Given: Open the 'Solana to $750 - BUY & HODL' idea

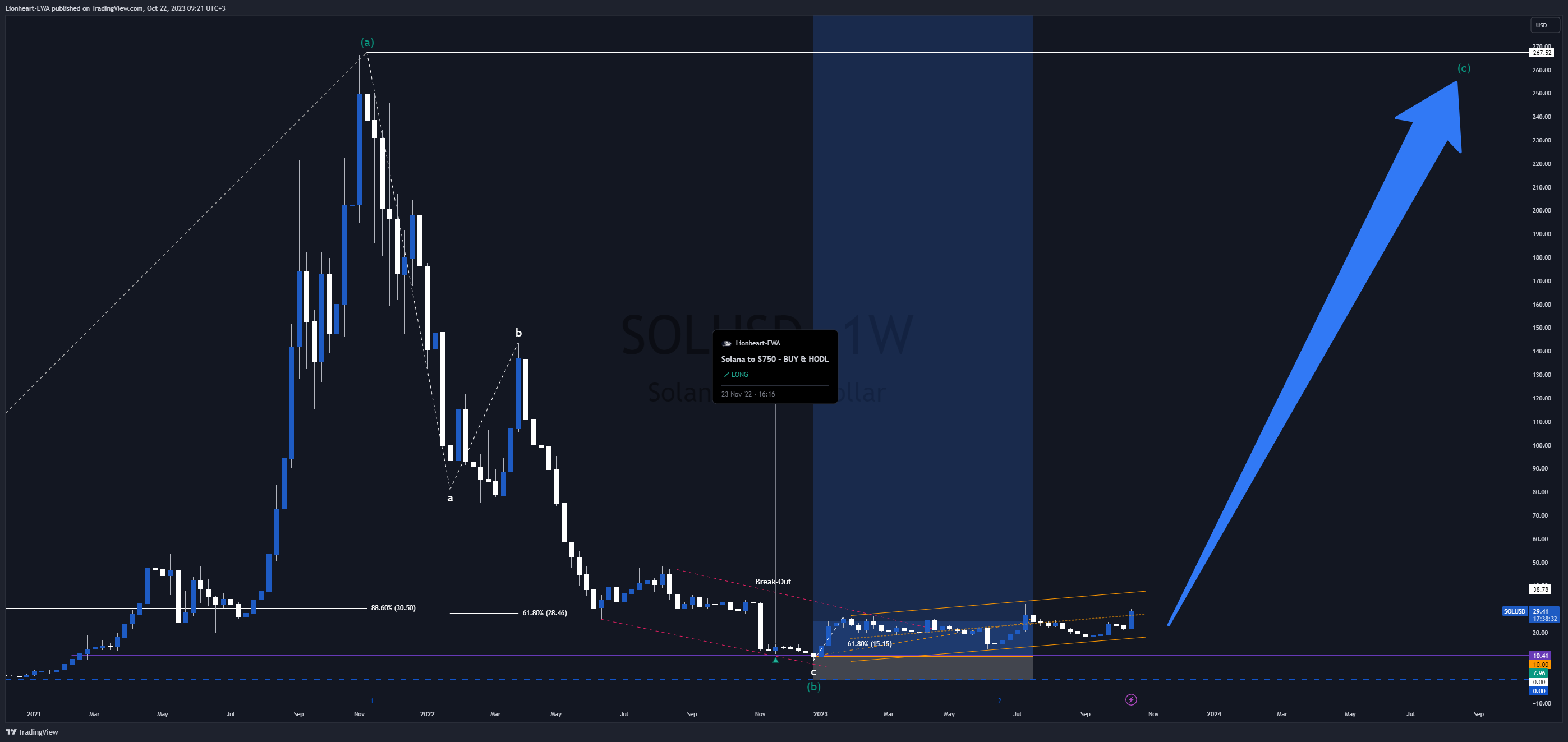Looking at the screenshot, I should (774, 359).
